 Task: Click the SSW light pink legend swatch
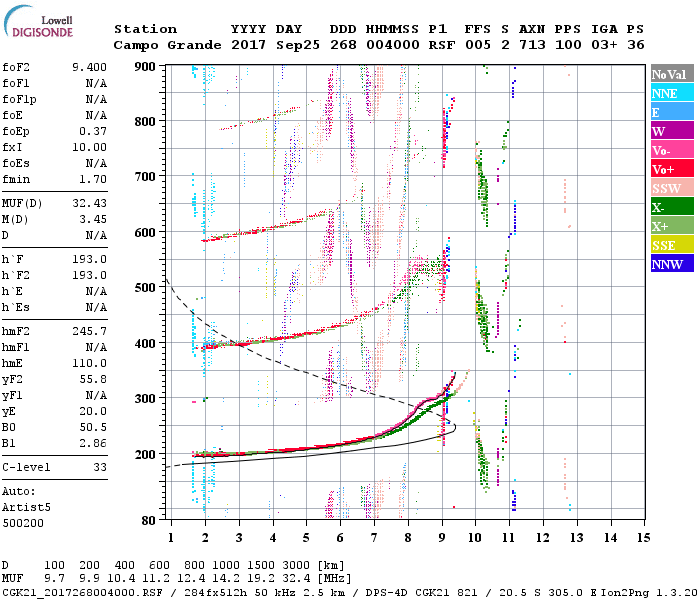coord(672,188)
